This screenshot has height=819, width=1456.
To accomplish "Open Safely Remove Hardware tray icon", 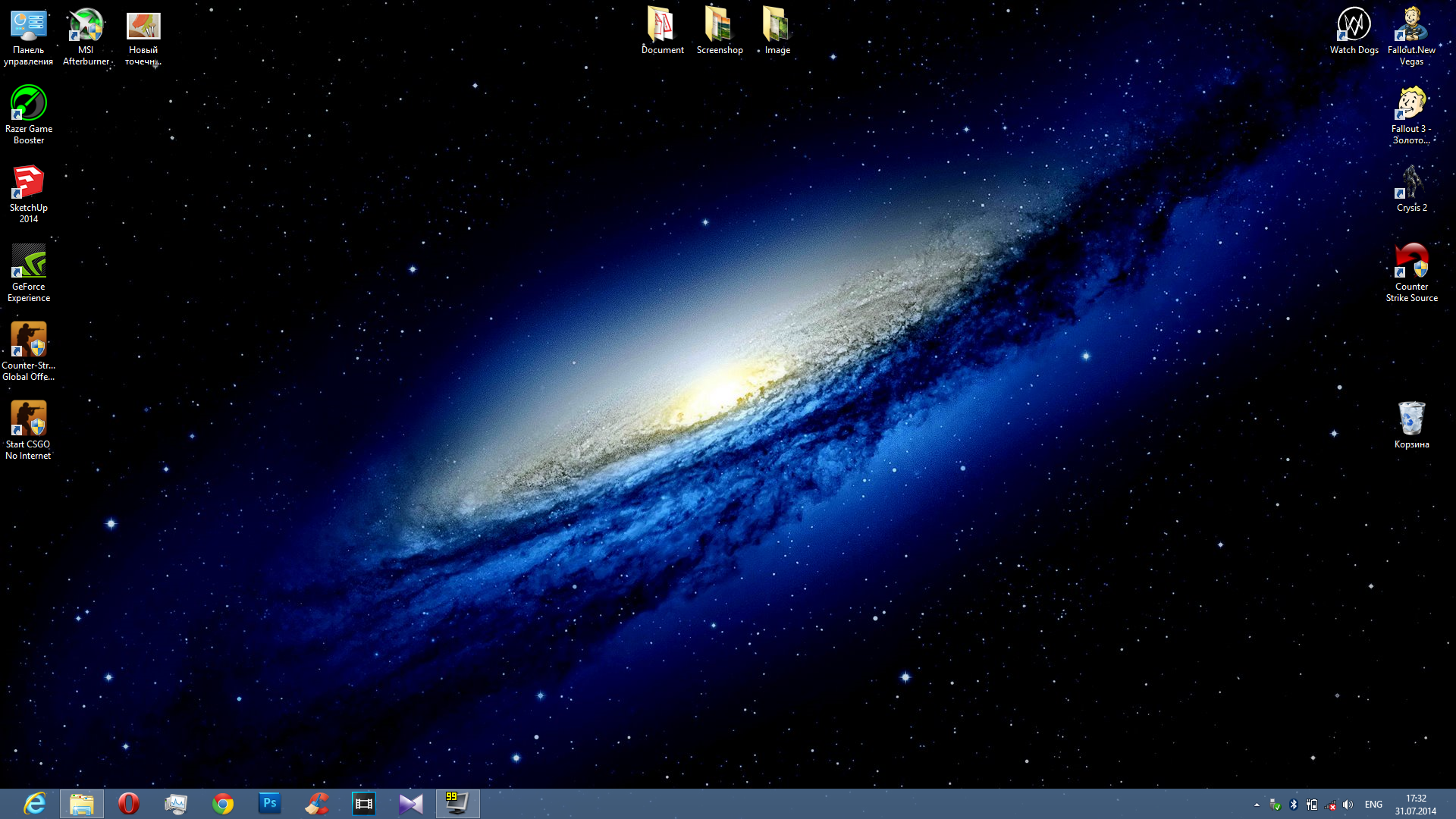I will tap(1276, 805).
